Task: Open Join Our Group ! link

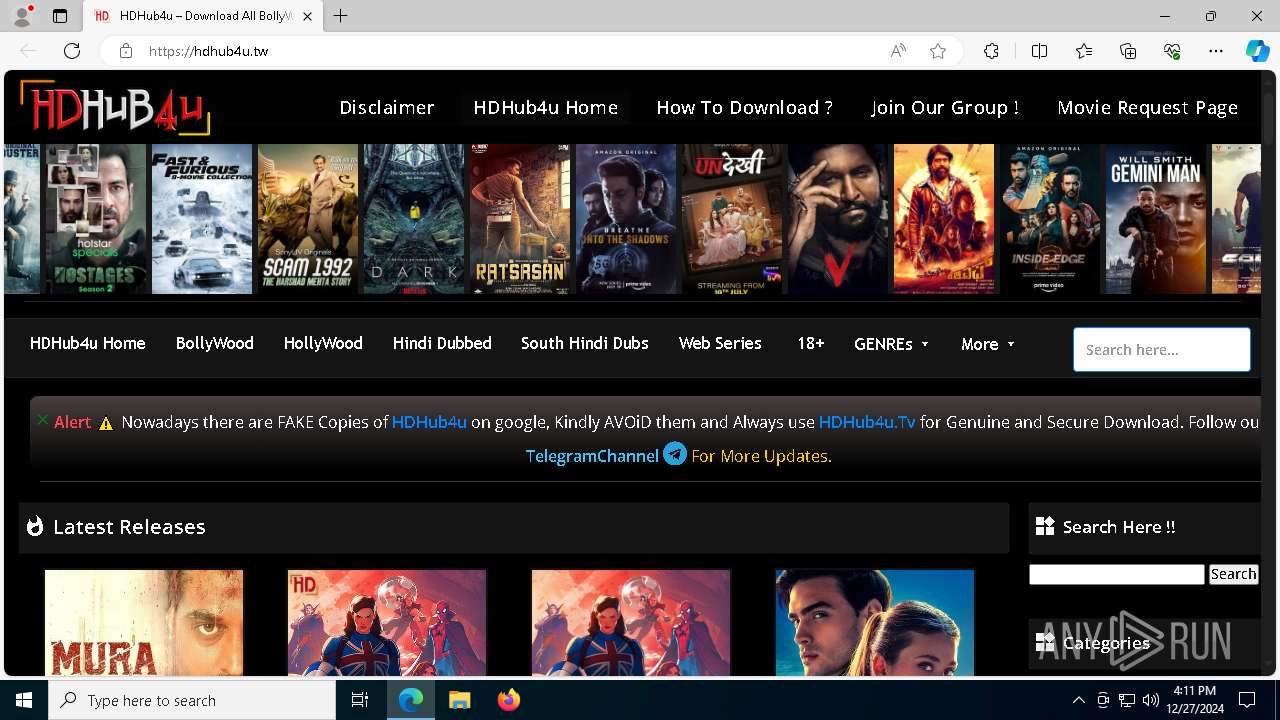Action: tap(945, 107)
